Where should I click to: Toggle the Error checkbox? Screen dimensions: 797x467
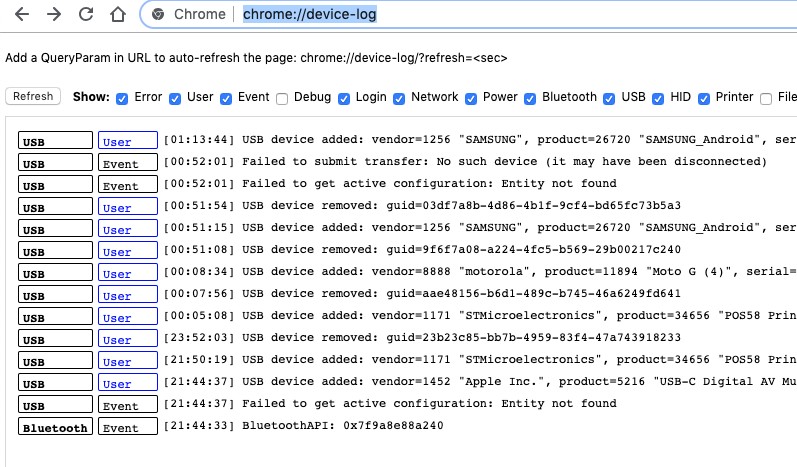click(122, 99)
